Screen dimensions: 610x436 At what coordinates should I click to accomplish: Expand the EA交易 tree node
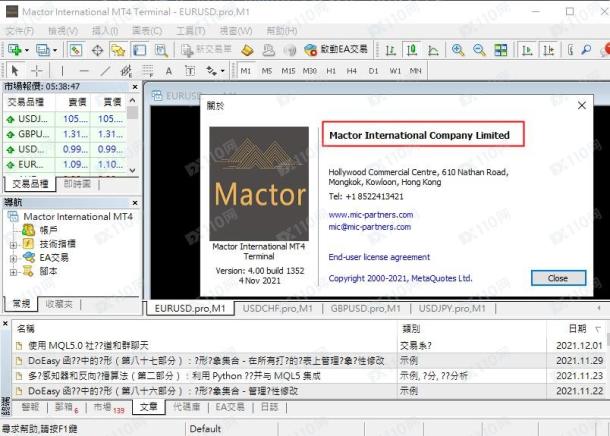pyautogui.click(x=13, y=259)
